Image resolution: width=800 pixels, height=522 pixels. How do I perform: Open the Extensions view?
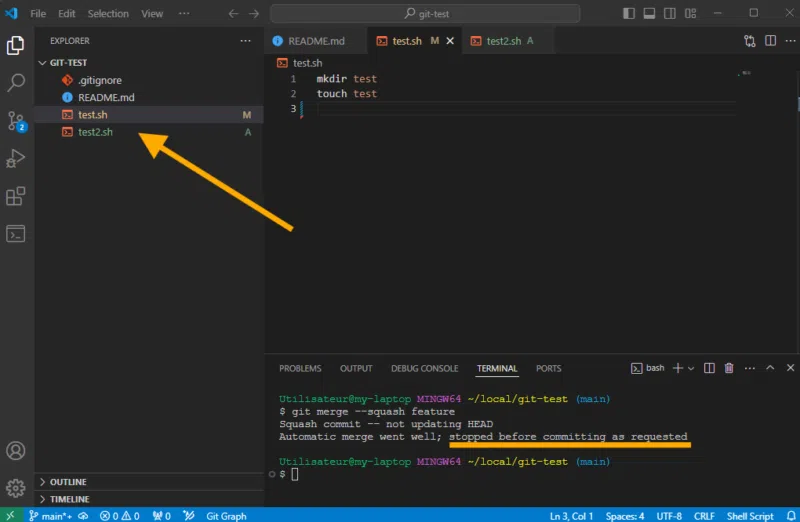[16, 196]
